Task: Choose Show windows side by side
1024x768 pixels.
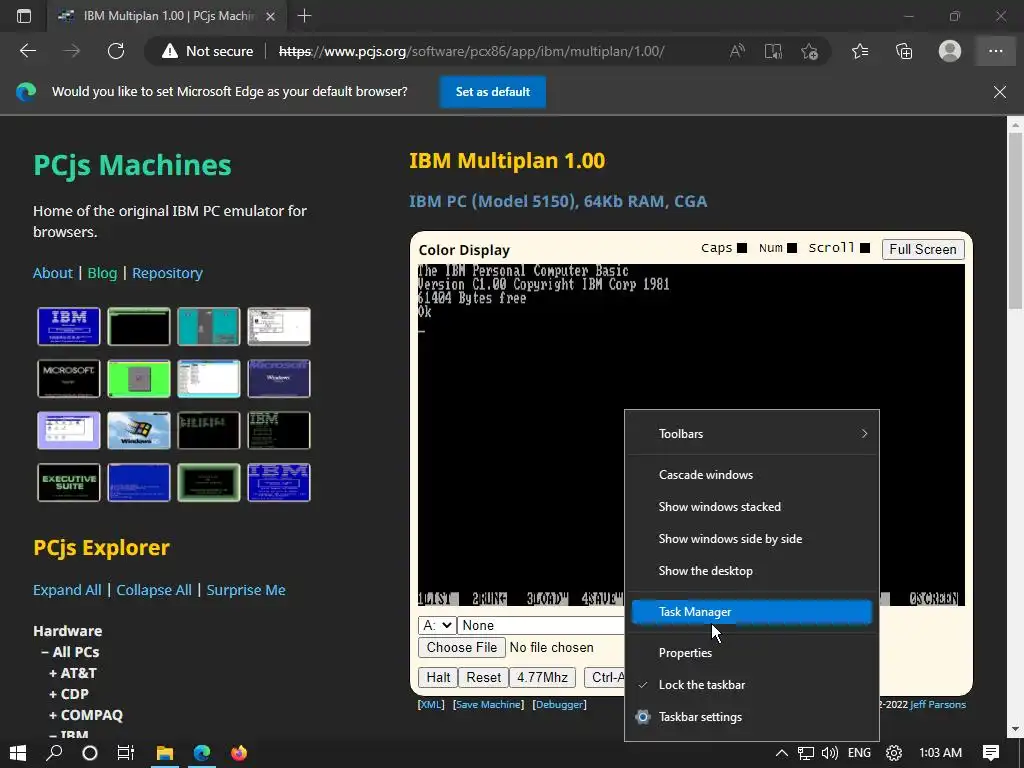Action: (x=752, y=539)
